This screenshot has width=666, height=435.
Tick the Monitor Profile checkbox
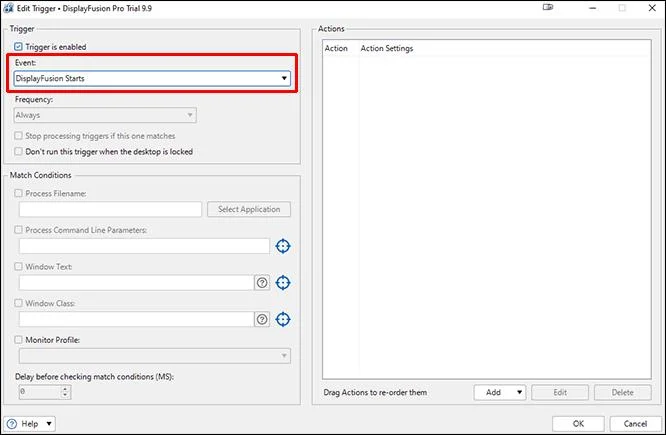pyautogui.click(x=18, y=340)
